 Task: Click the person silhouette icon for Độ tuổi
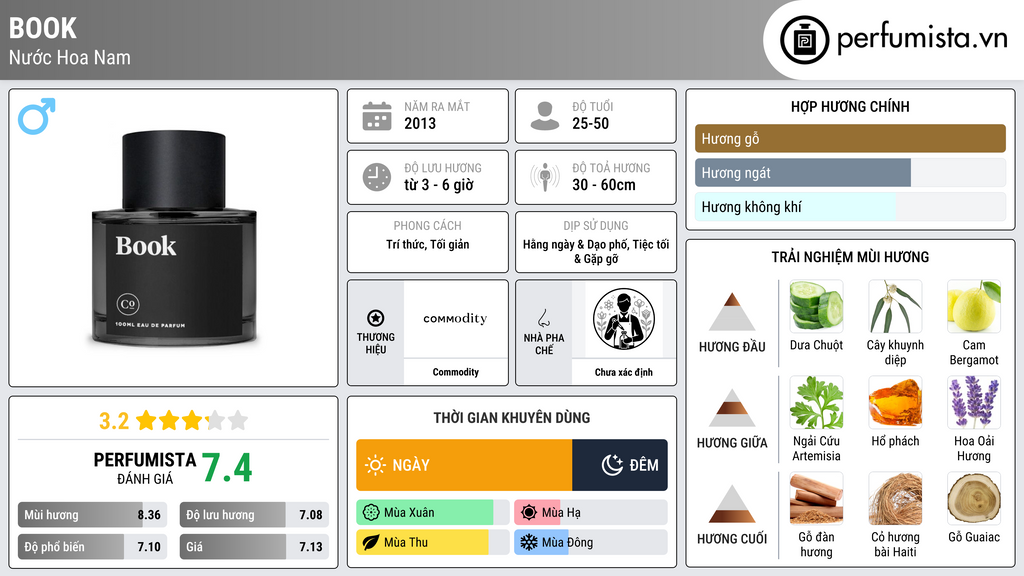coord(545,116)
